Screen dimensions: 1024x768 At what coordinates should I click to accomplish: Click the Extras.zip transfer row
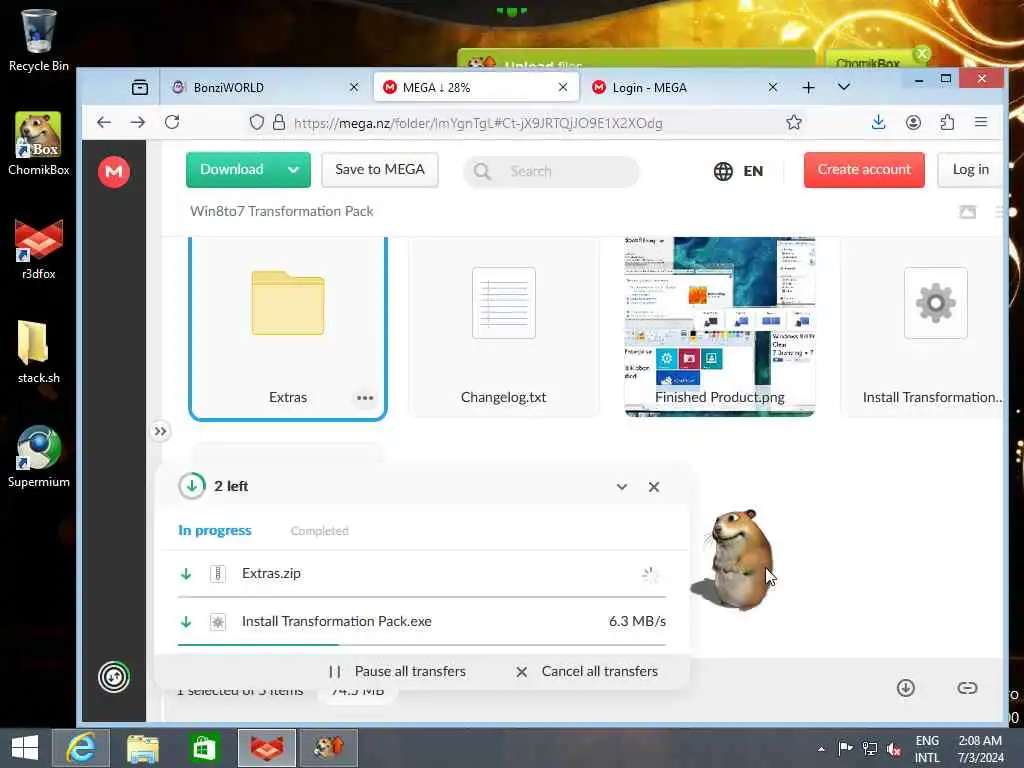pyautogui.click(x=422, y=573)
